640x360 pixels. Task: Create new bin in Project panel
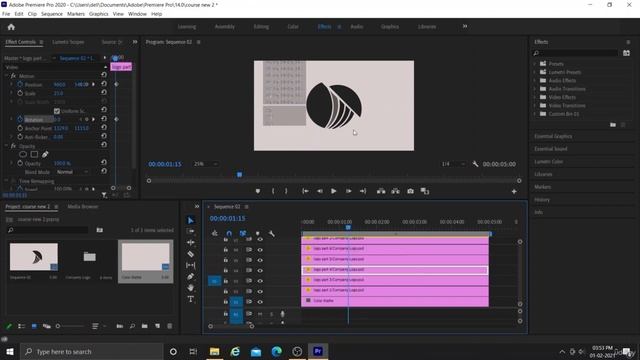click(x=144, y=326)
